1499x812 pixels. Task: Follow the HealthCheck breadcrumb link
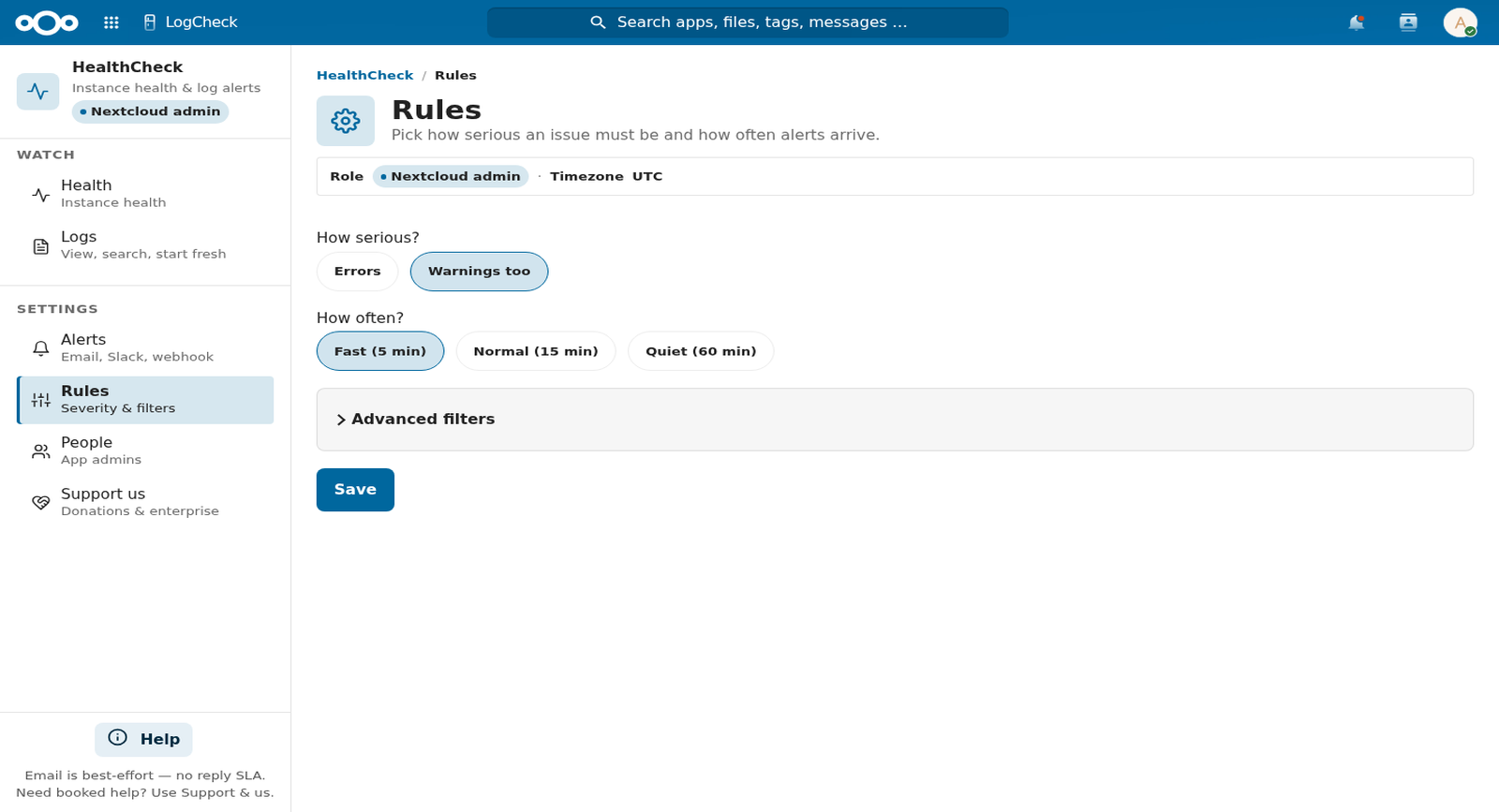364,76
